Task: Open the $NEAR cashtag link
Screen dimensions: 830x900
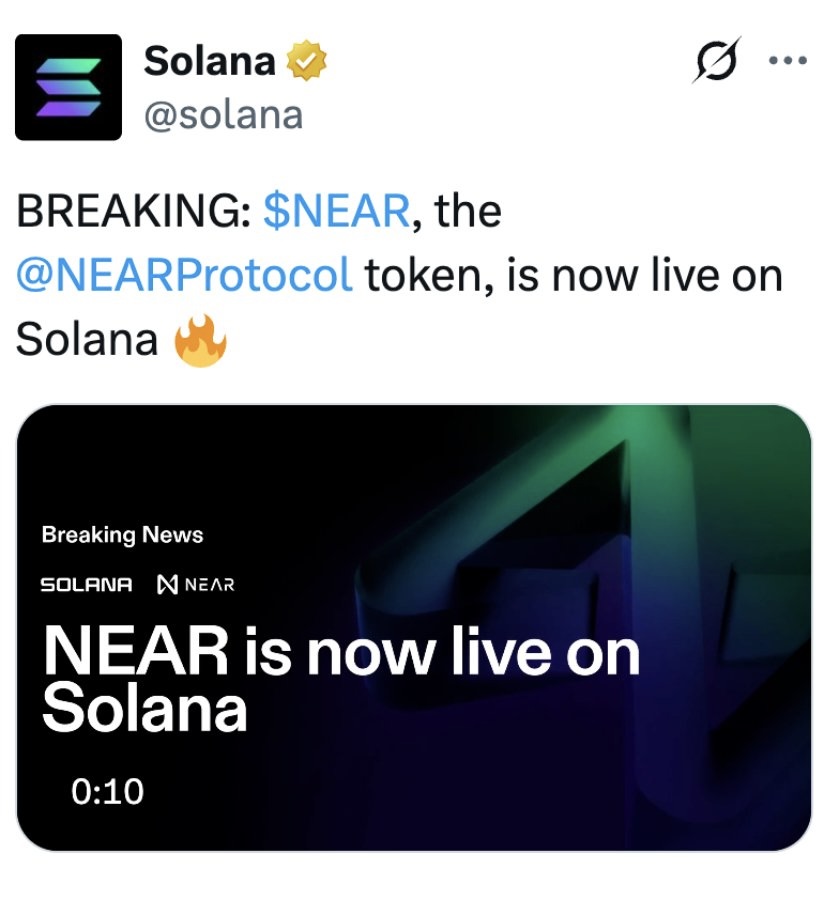Action: tap(336, 212)
